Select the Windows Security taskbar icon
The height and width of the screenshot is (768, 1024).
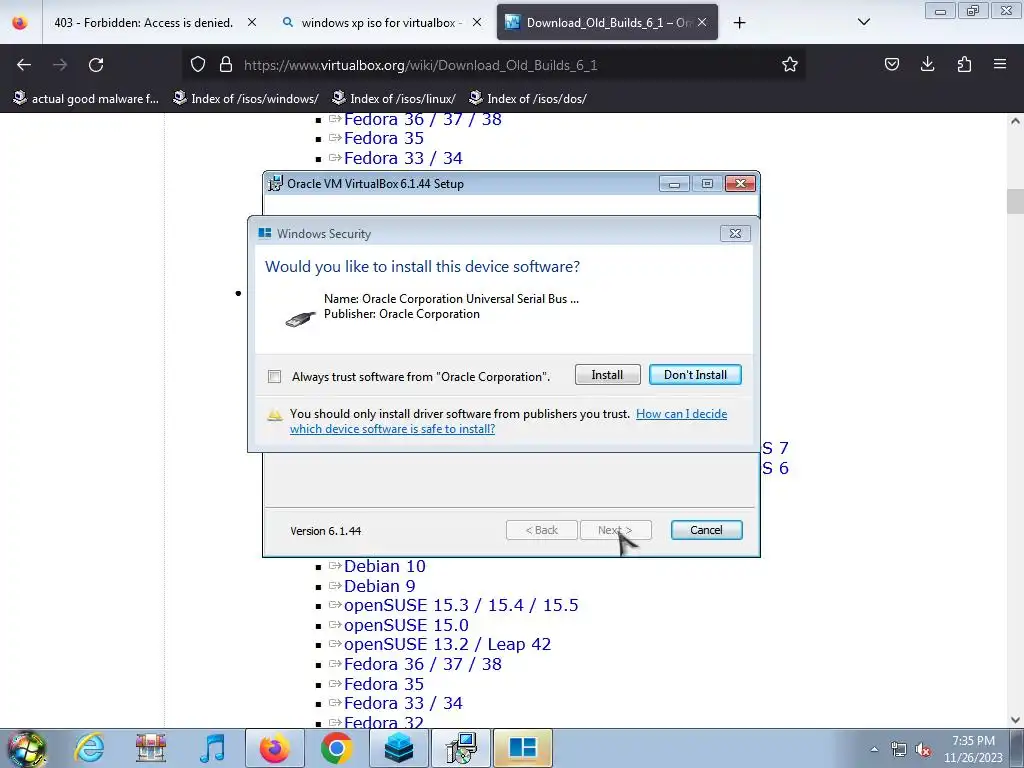coord(523,748)
